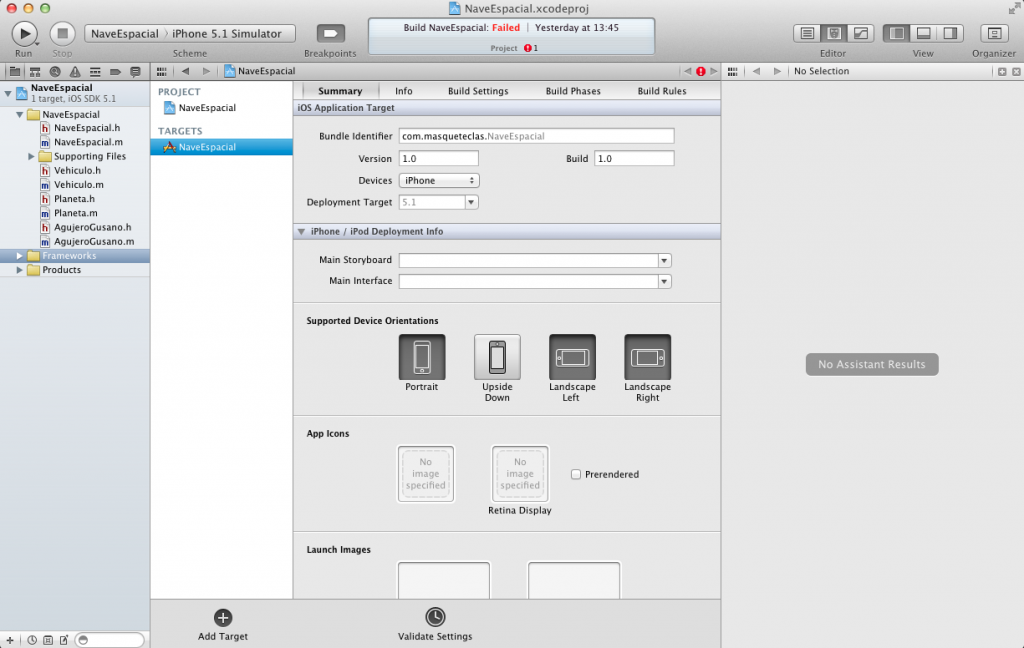Open the Deployment Target dropdown arrow
The width and height of the screenshot is (1024, 648).
(471, 202)
